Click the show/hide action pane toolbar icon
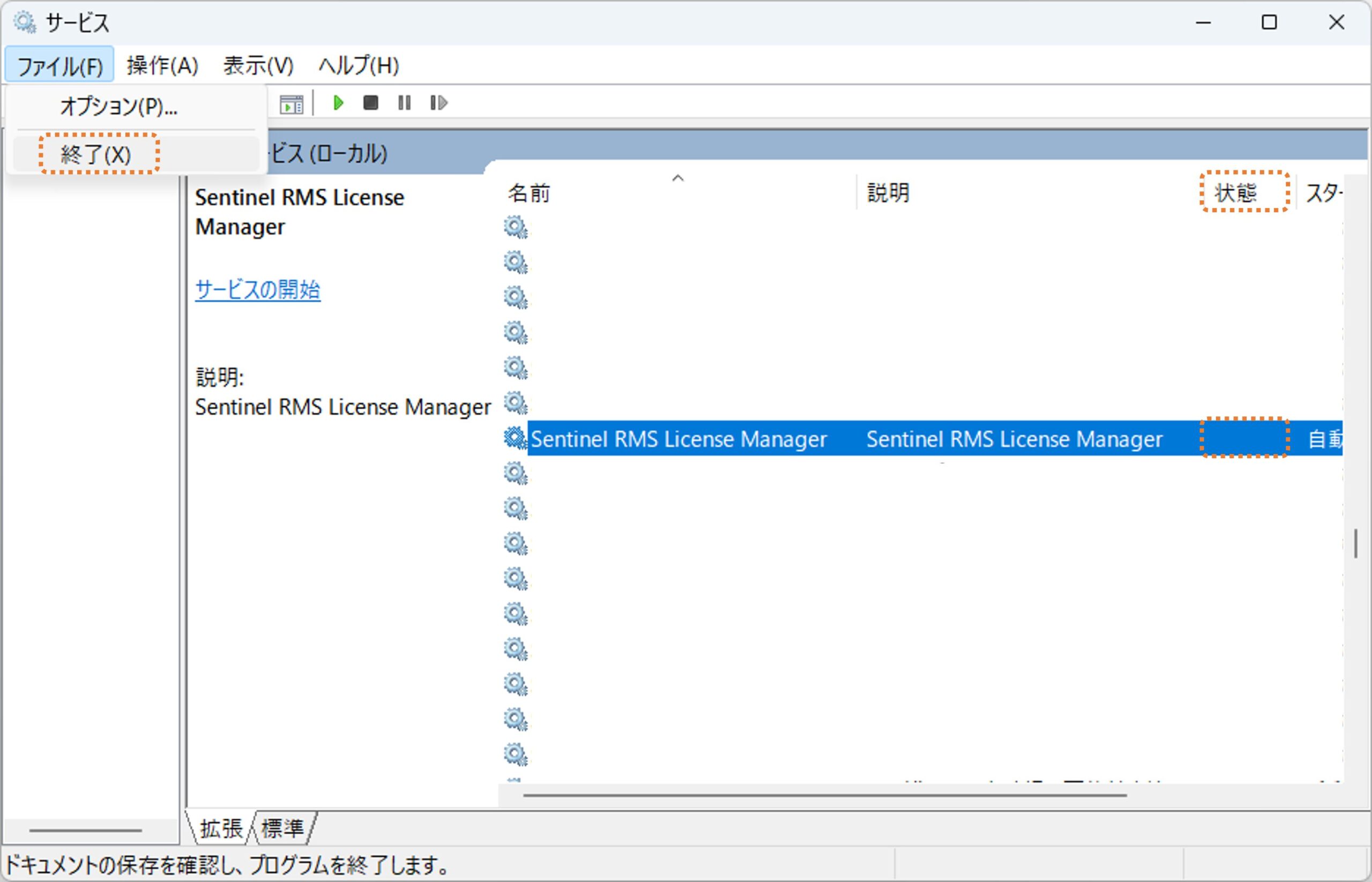1372x882 pixels. pyautogui.click(x=291, y=104)
